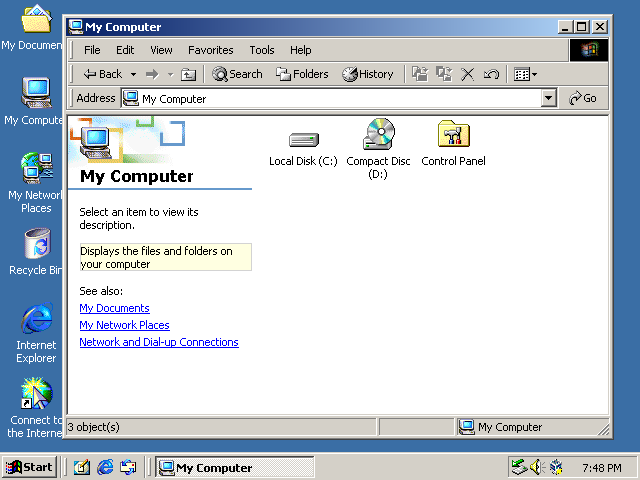640x480 pixels.
Task: Open the Back history dropdown arrow
Action: click(133, 74)
